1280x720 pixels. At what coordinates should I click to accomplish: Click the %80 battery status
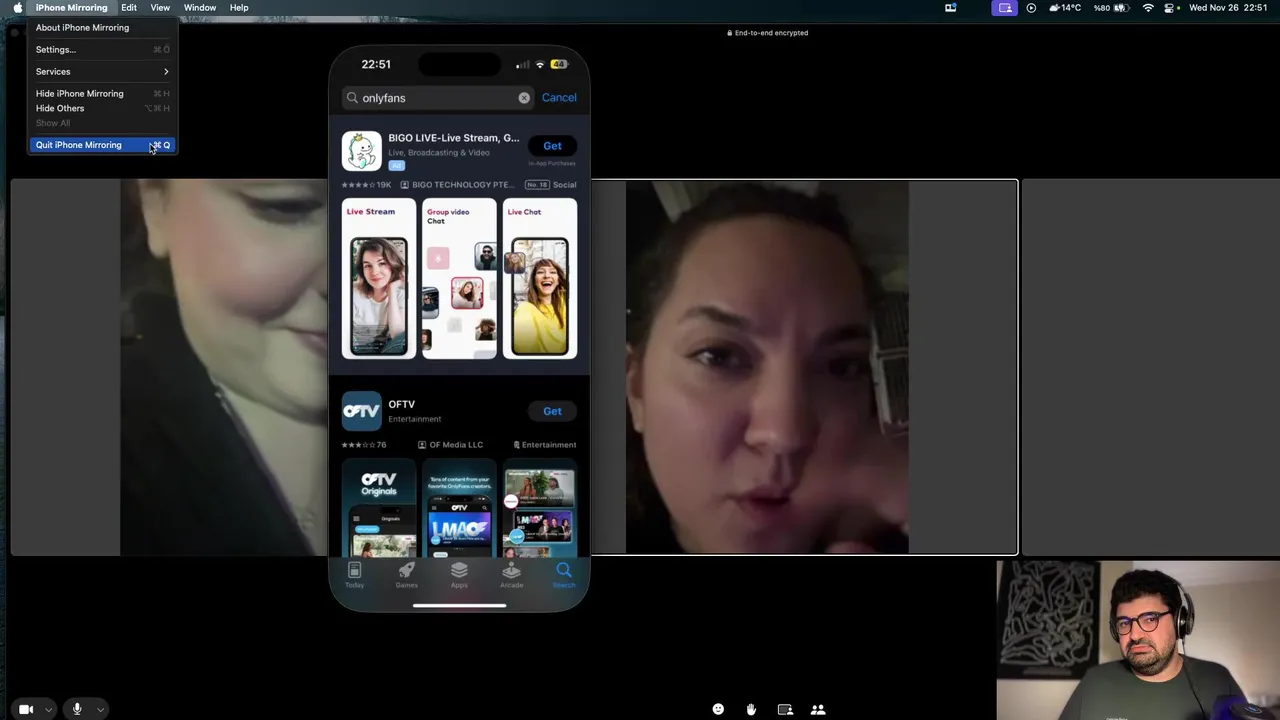(x=1112, y=7)
